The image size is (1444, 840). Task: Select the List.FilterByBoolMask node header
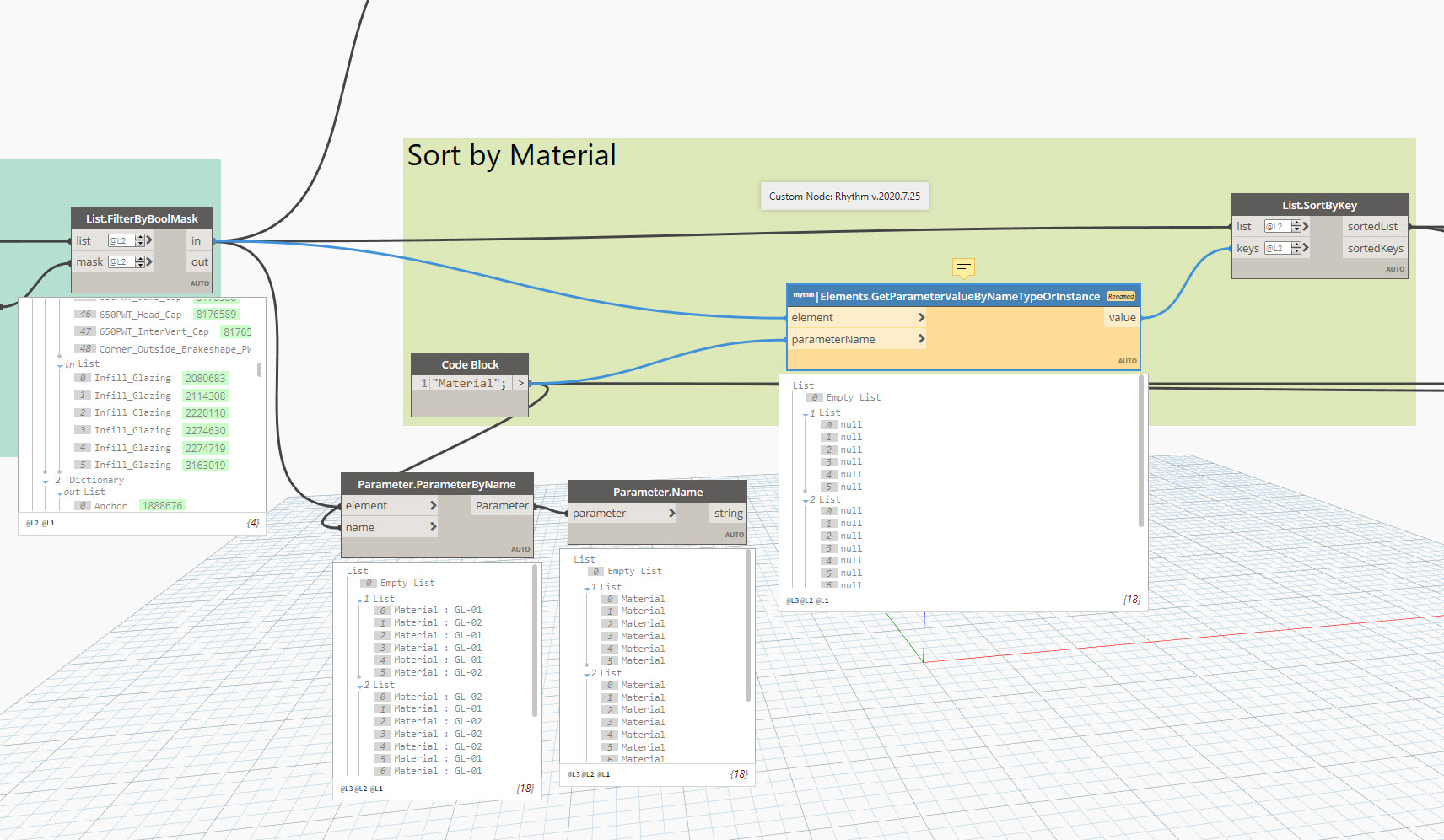(142, 218)
